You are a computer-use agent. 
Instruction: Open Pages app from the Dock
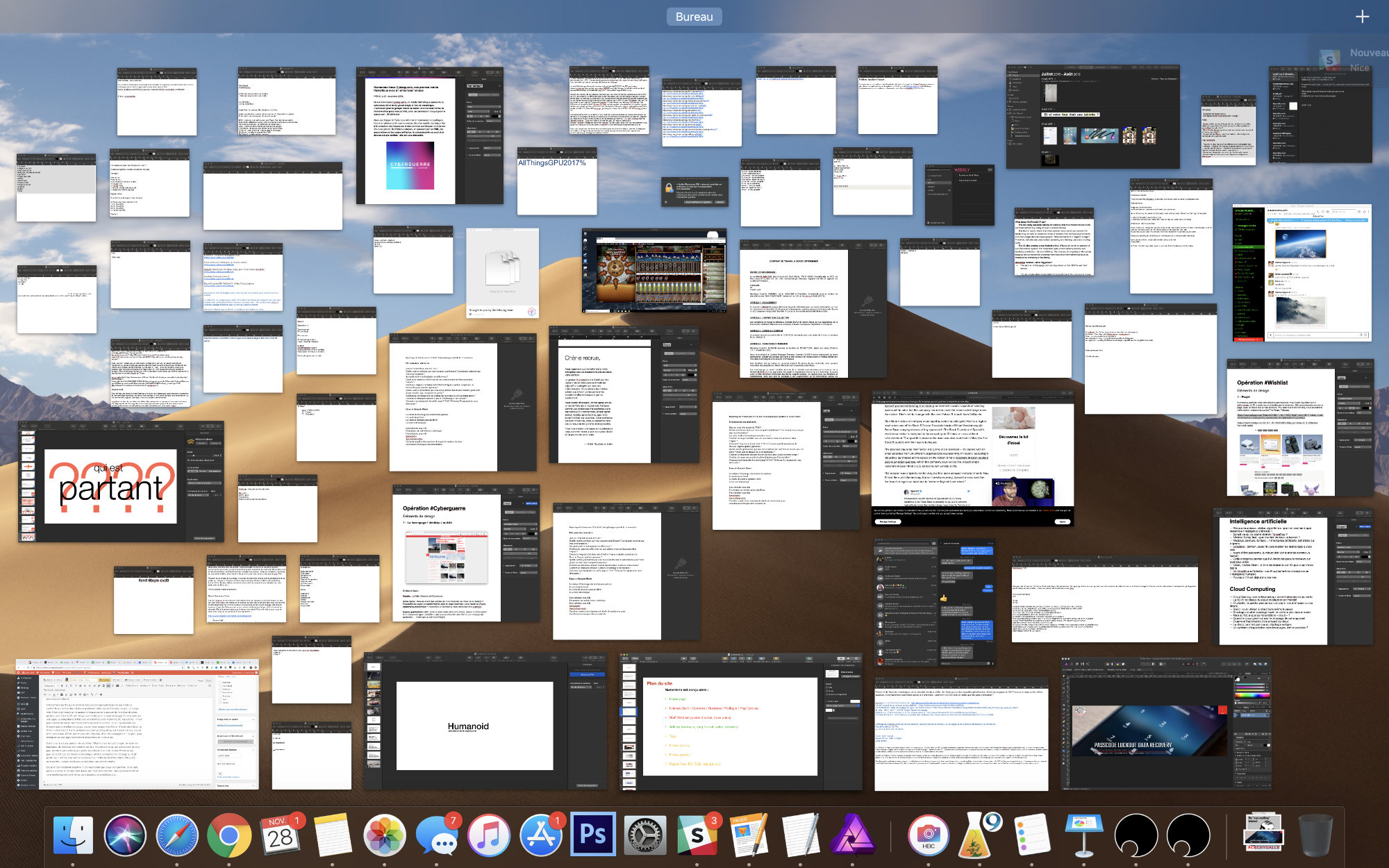[749, 835]
